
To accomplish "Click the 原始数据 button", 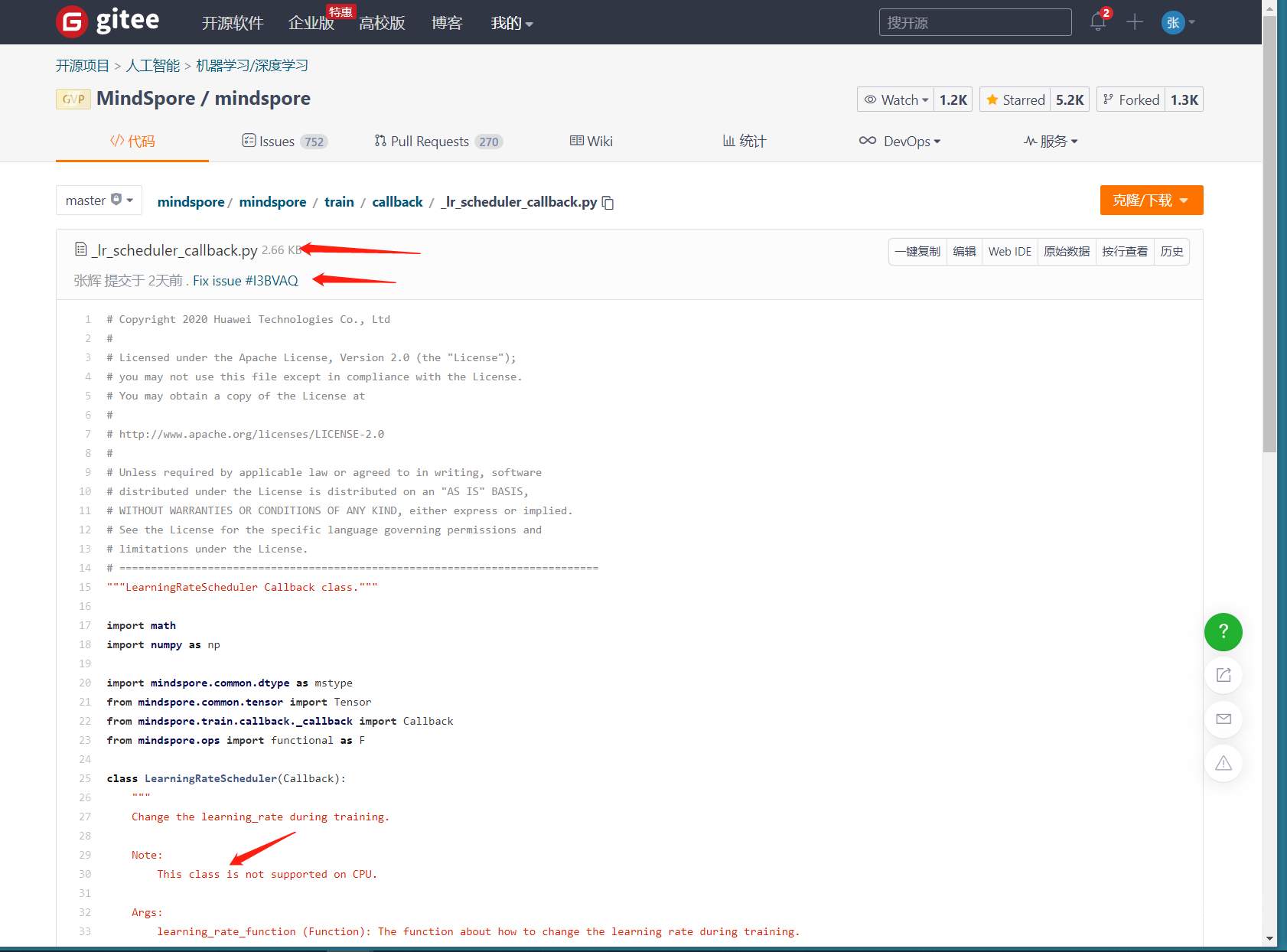I will click(1067, 251).
